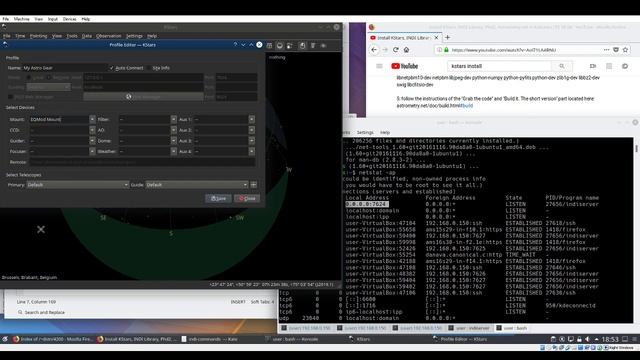This screenshot has height=360, width=640.
Task: Open the KStars Pointing menu
Action: [38, 36]
